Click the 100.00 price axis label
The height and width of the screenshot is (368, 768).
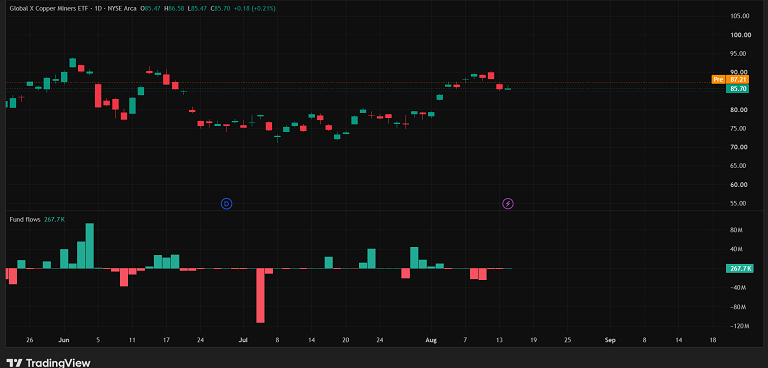740,35
